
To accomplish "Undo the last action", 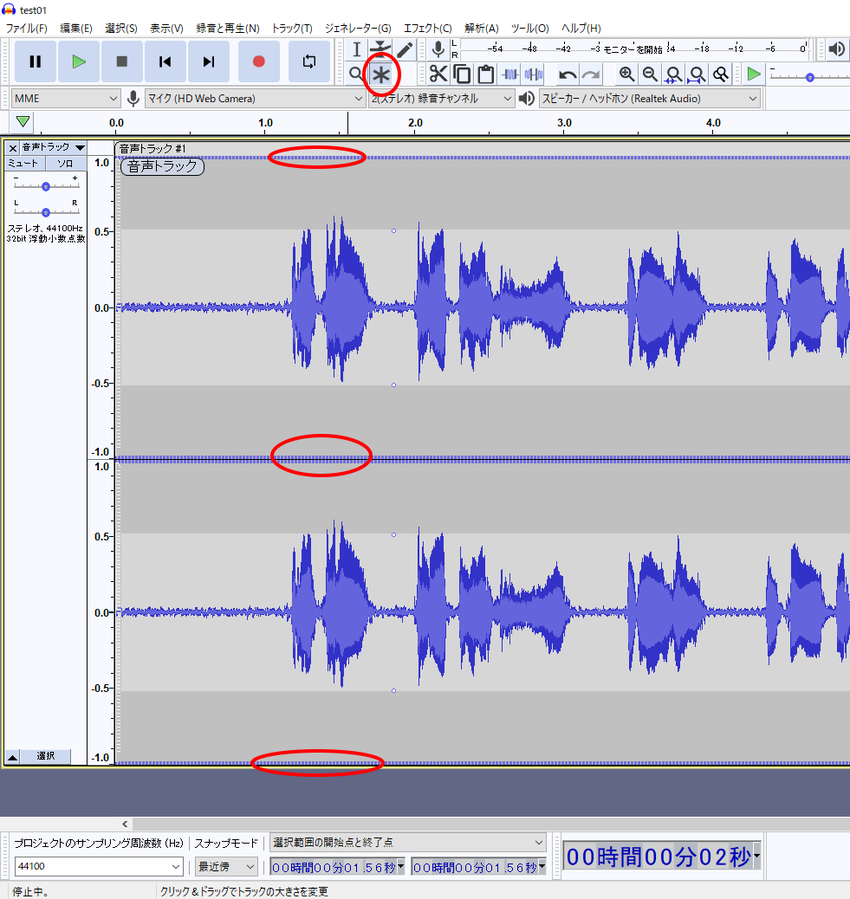I will click(x=567, y=75).
